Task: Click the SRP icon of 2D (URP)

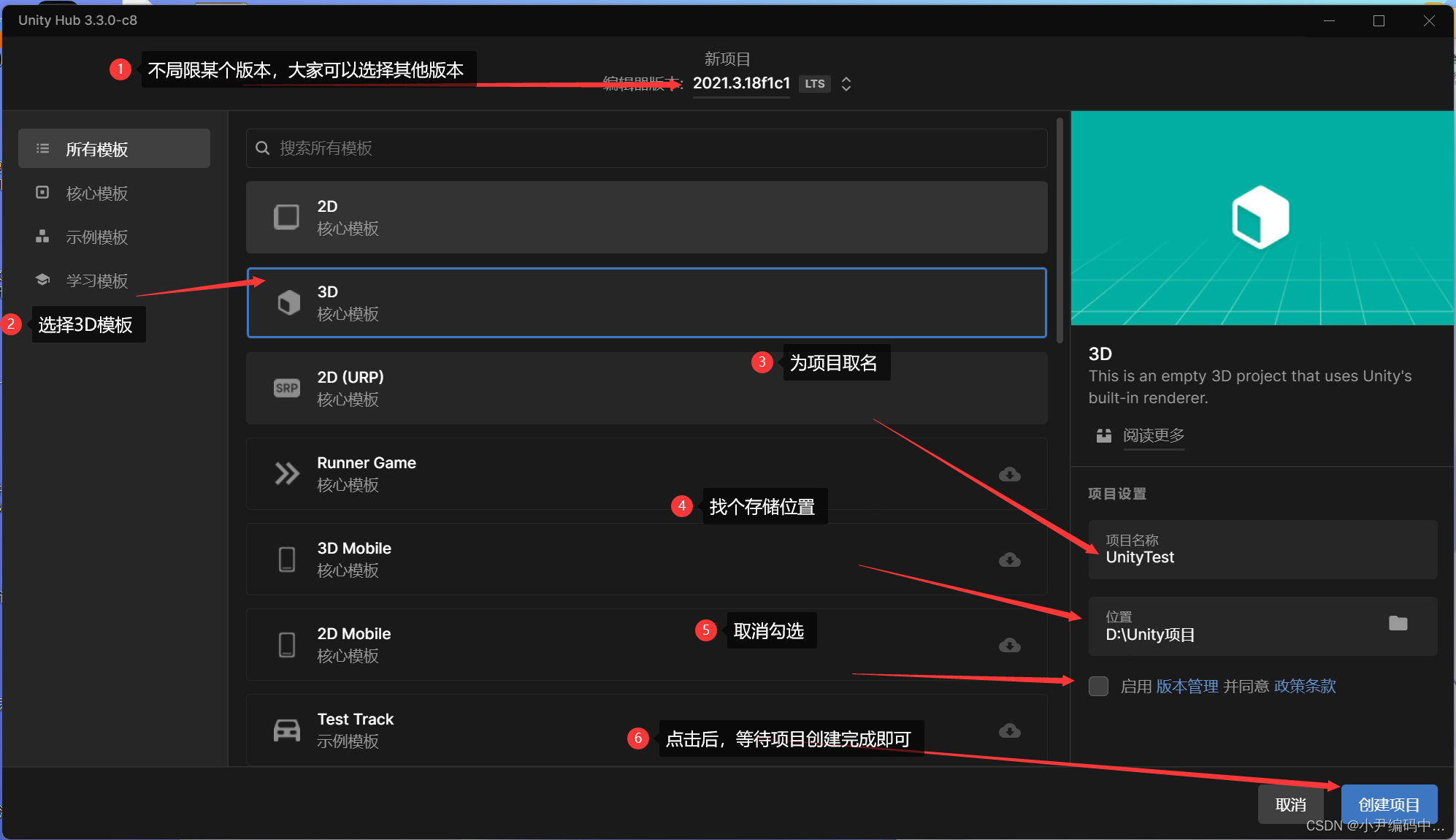Action: [286, 388]
